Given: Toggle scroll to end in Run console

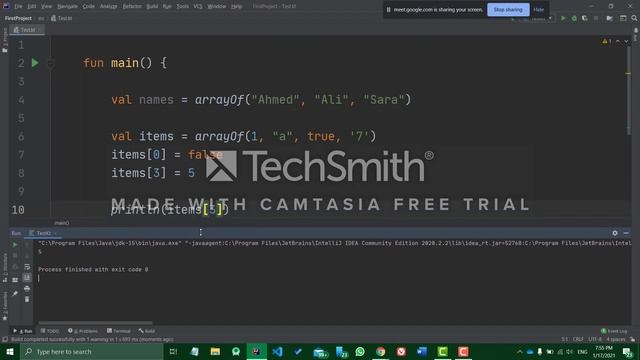Looking at the screenshot, I should point(27,278).
